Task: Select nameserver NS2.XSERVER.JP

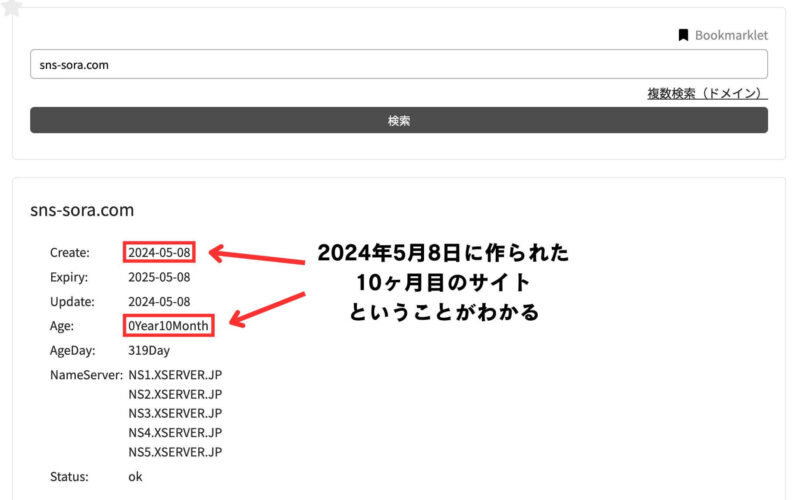Action: pyautogui.click(x=175, y=394)
